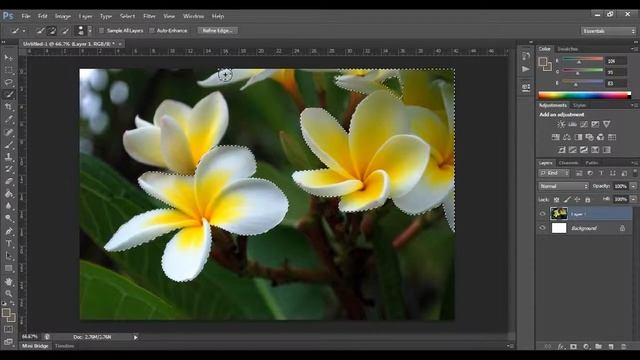
Task: Select the Zoom tool
Action: [x=8, y=293]
